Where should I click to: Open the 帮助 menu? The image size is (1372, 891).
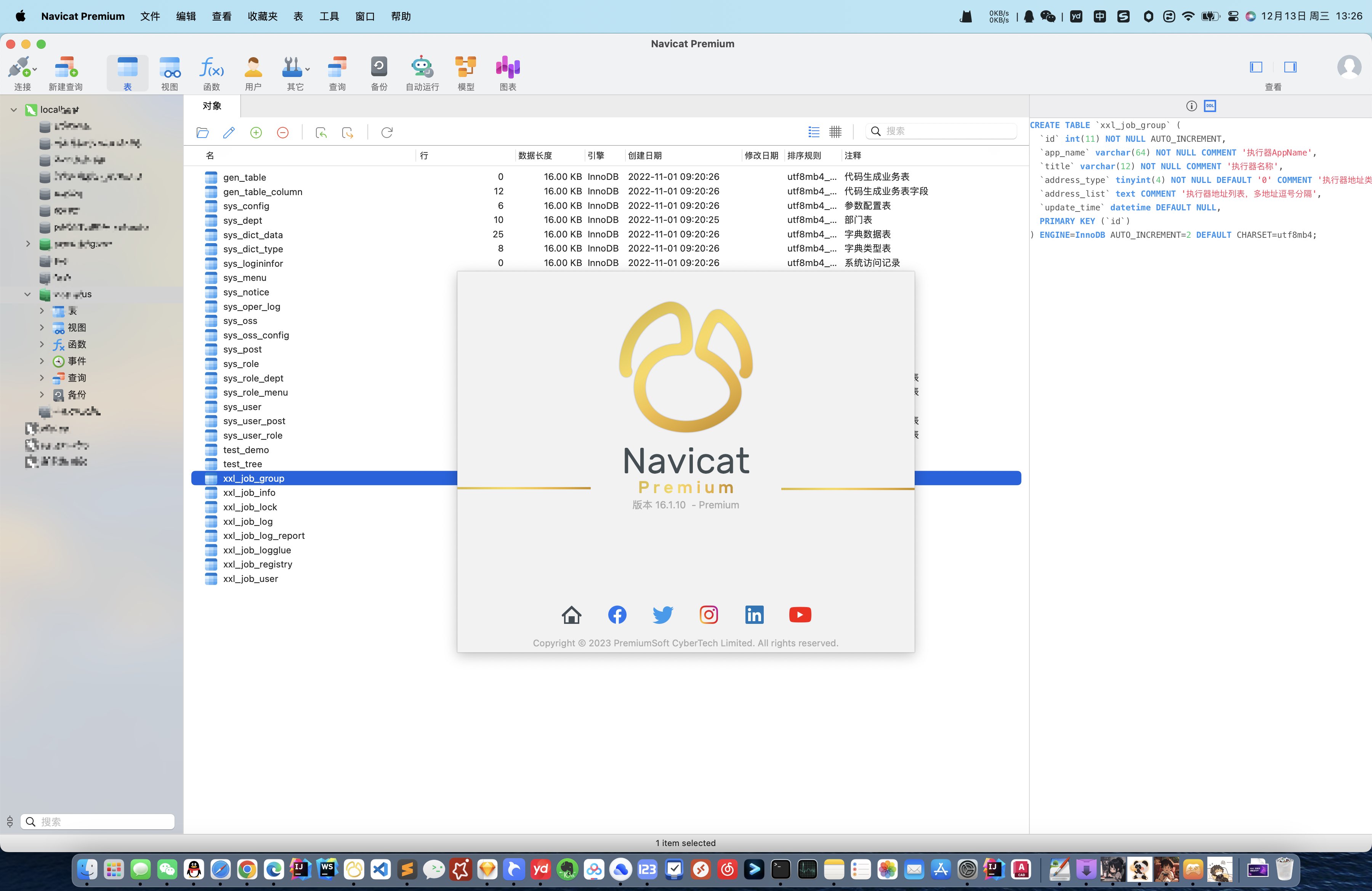(401, 16)
